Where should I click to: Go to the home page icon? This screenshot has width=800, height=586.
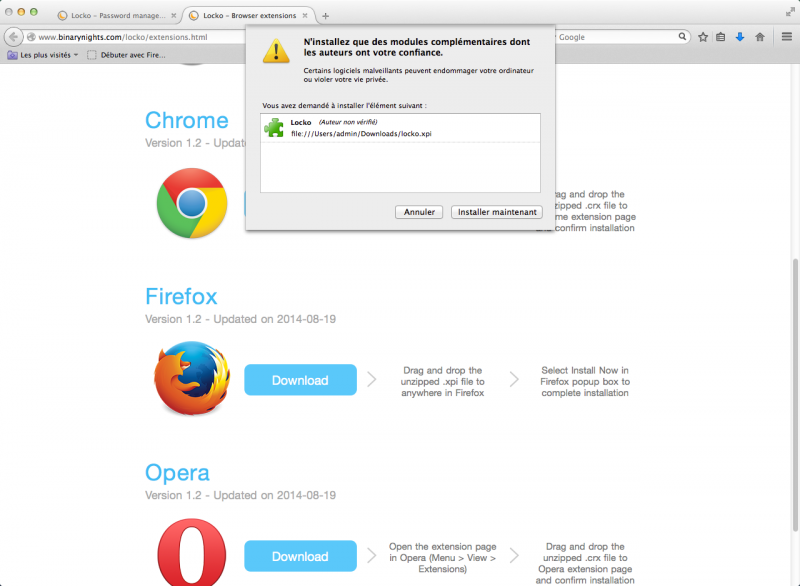point(760,37)
